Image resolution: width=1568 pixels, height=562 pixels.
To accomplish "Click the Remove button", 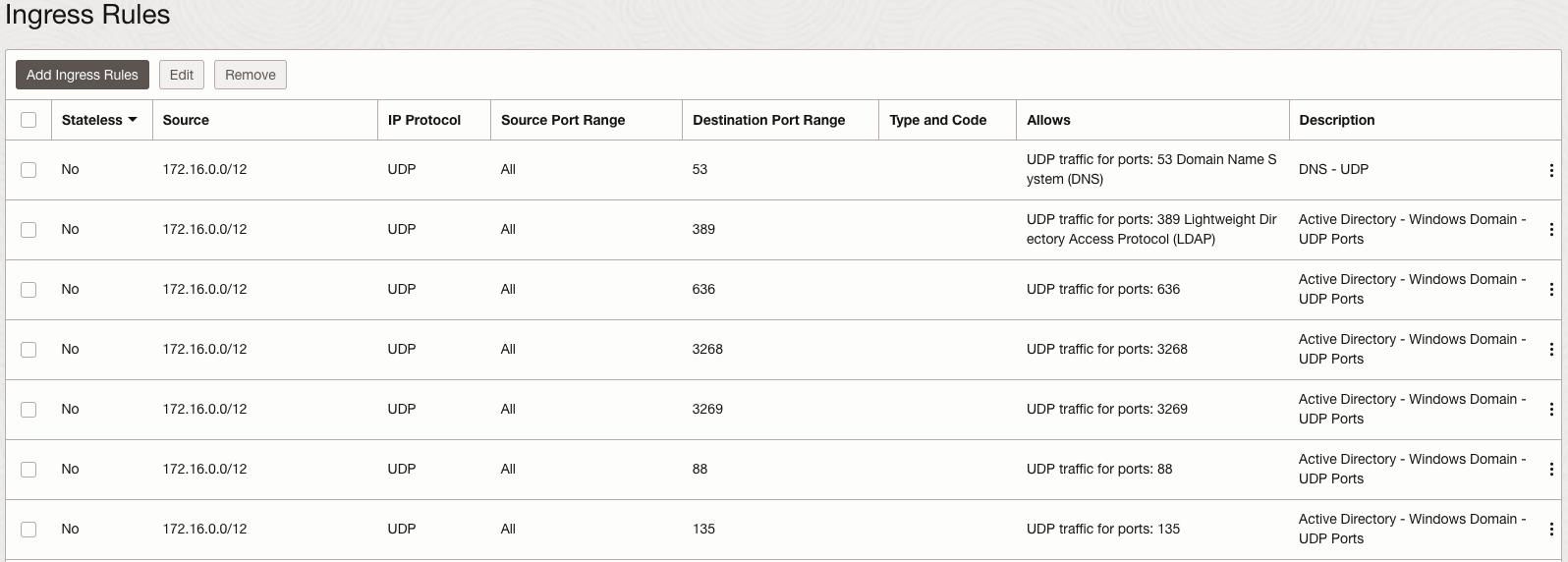I will [x=251, y=75].
